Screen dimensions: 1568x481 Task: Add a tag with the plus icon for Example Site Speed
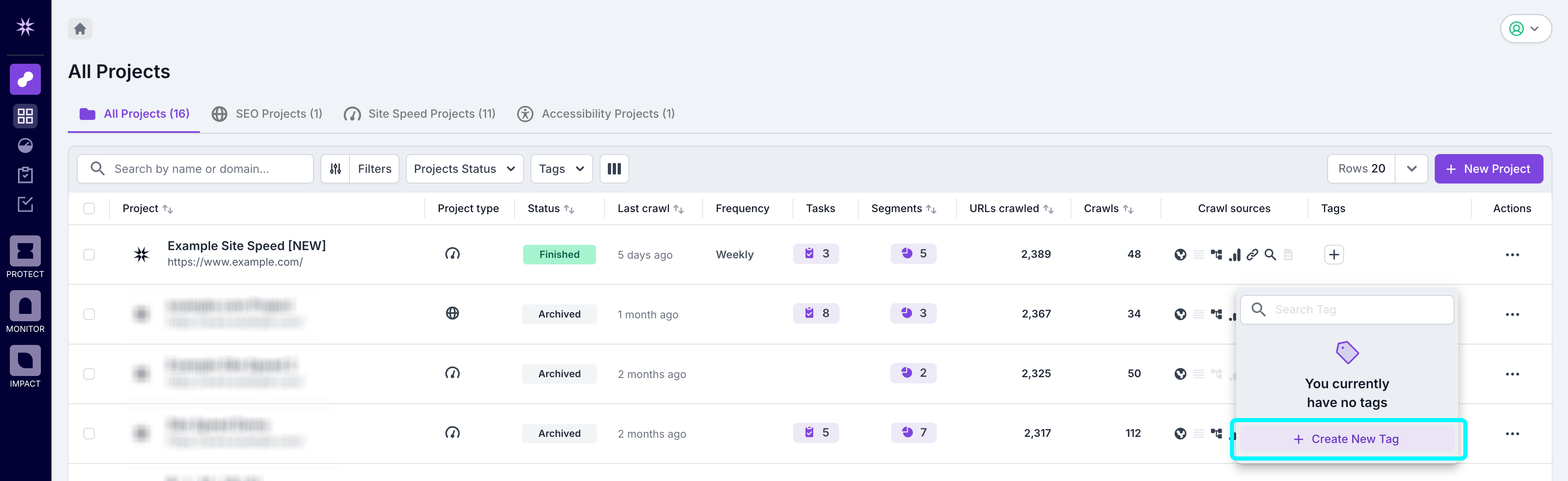point(1334,255)
